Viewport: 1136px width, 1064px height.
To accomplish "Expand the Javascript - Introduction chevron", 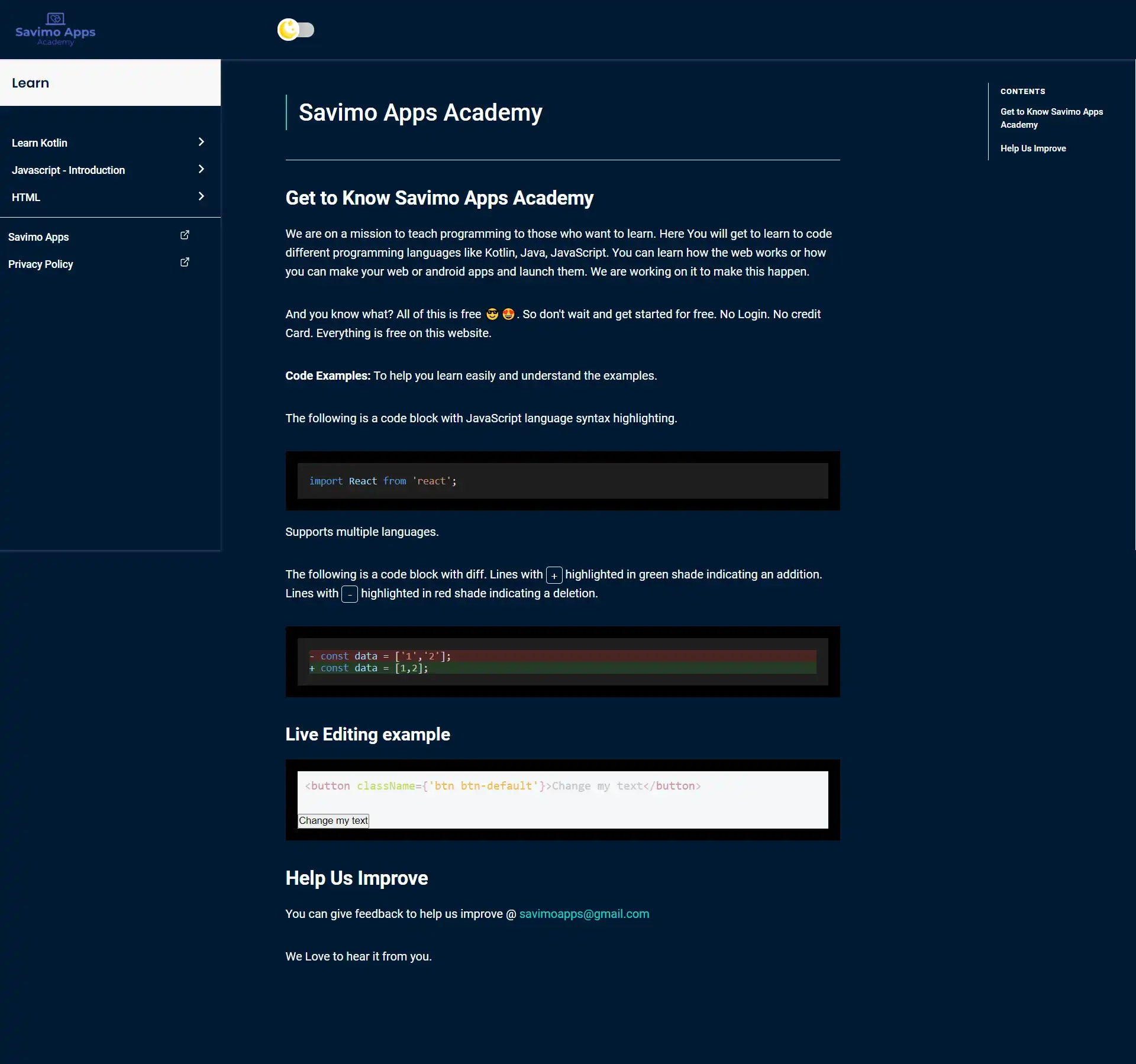I will tap(201, 169).
